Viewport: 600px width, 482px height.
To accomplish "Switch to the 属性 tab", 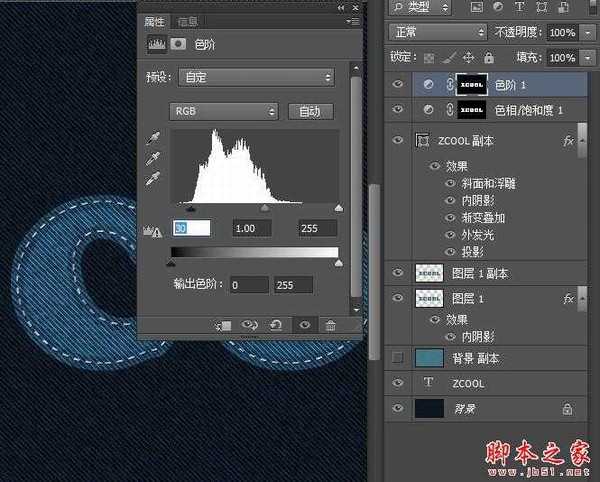I will tap(154, 22).
